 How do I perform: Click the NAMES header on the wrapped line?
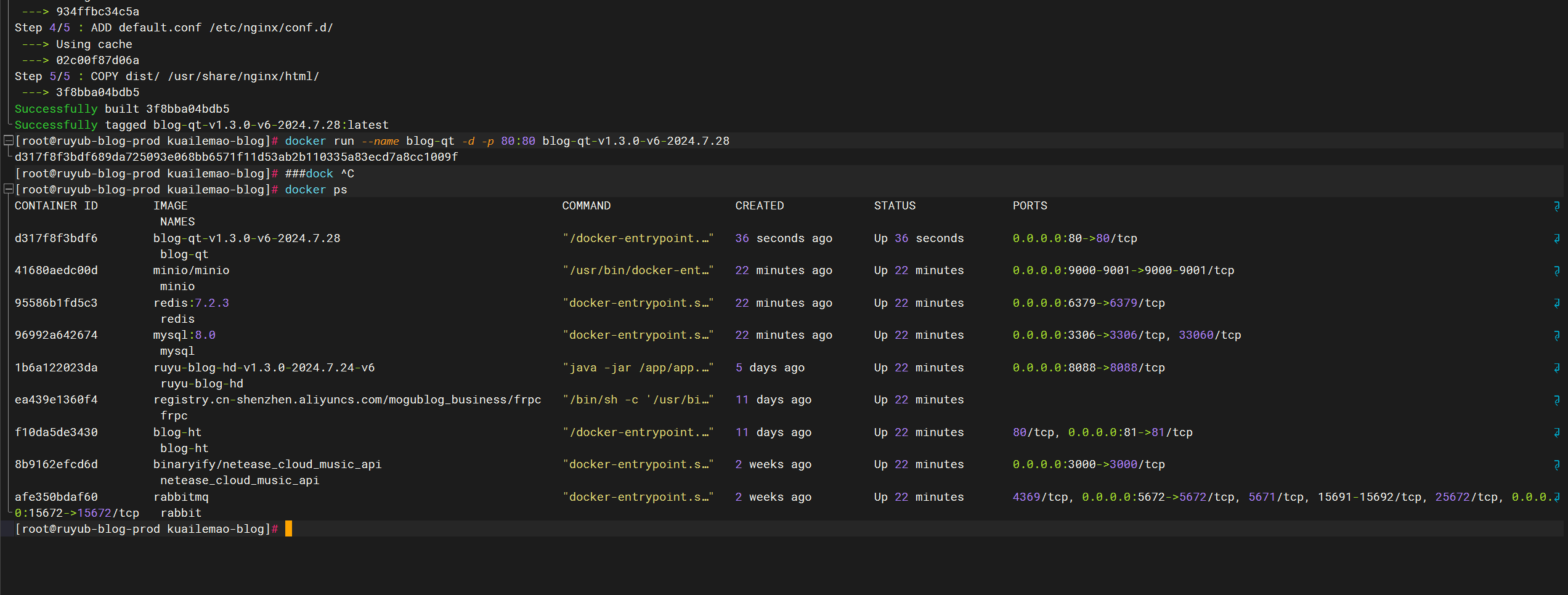pos(177,222)
